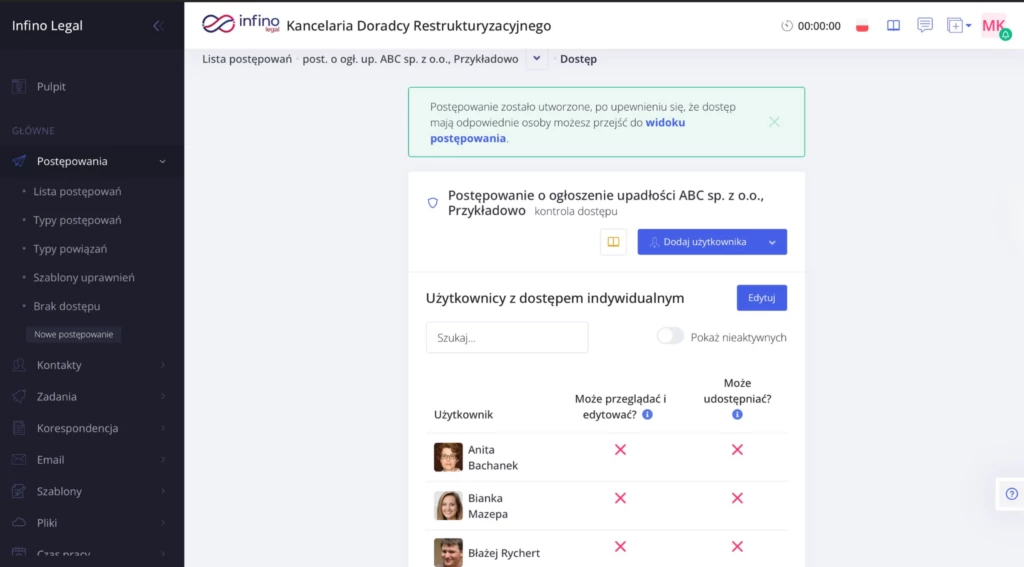Viewport: 1024px width, 567px height.
Task: Click Anita Bachanek's avatar thumbnail
Action: [x=448, y=457]
